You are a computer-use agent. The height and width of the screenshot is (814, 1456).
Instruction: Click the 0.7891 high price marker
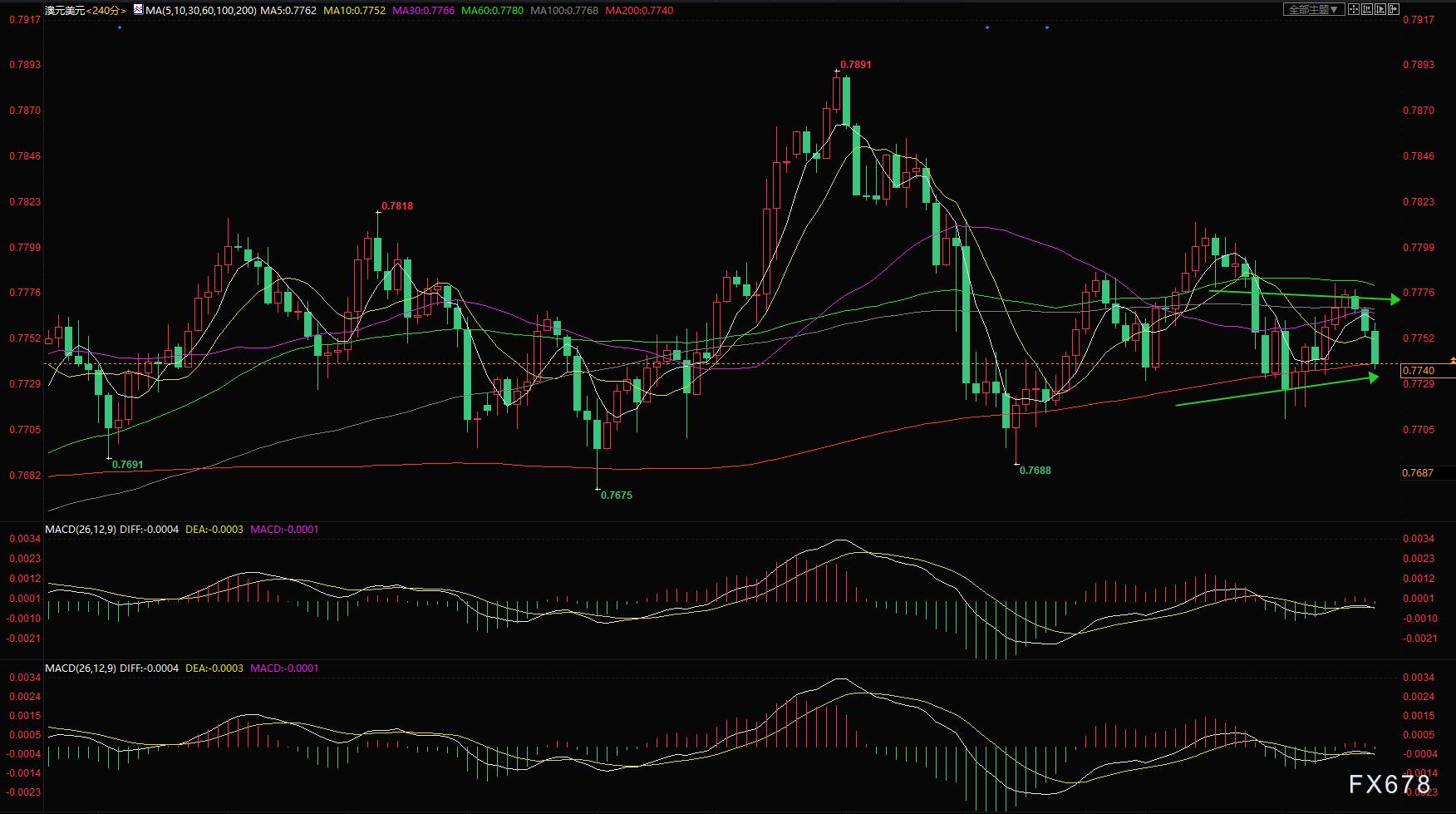[855, 64]
